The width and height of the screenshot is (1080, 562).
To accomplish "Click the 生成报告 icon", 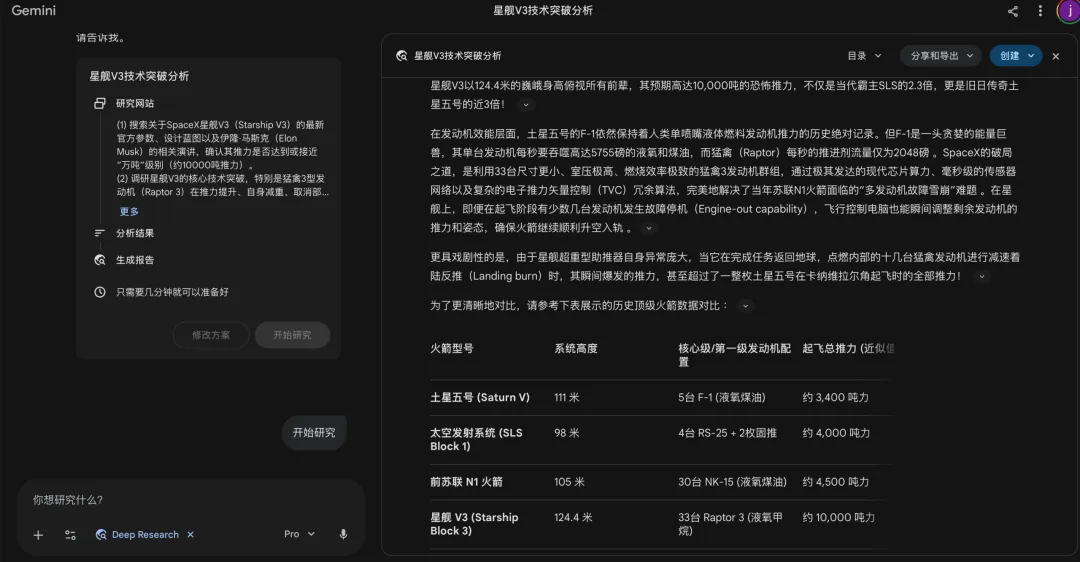I will click(x=100, y=260).
